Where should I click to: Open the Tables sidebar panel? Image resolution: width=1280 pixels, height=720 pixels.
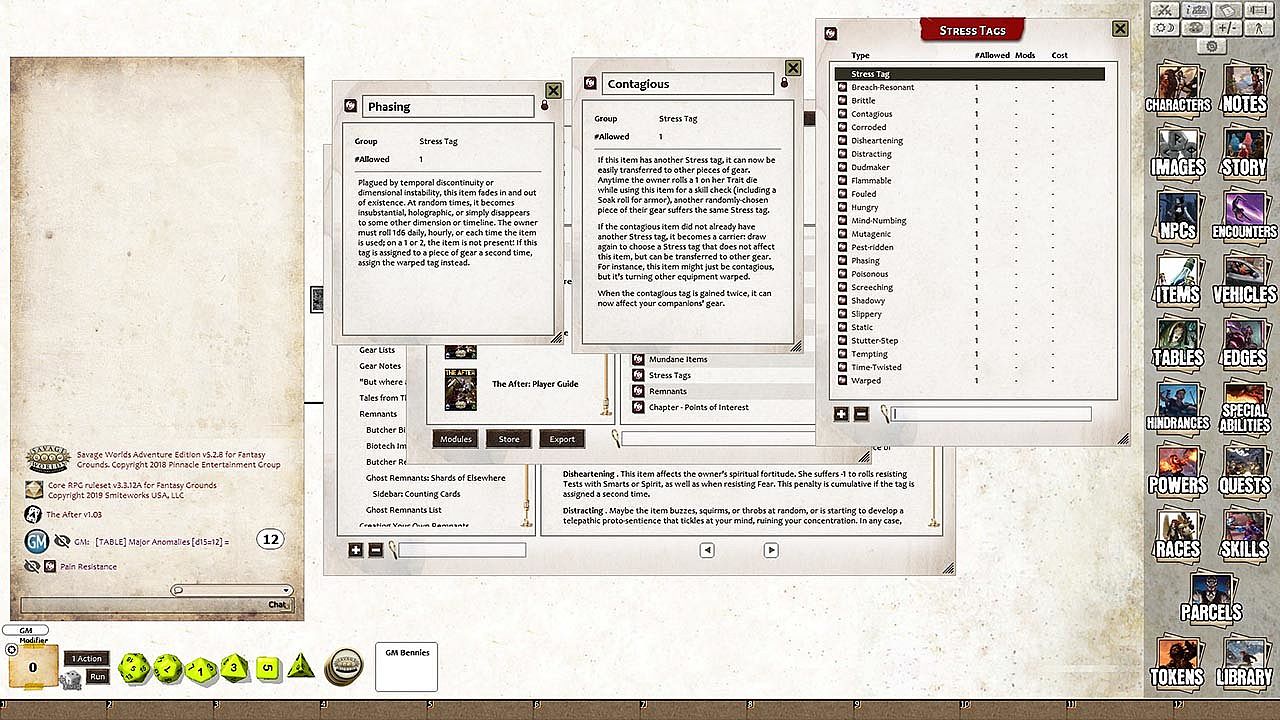pos(1178,342)
